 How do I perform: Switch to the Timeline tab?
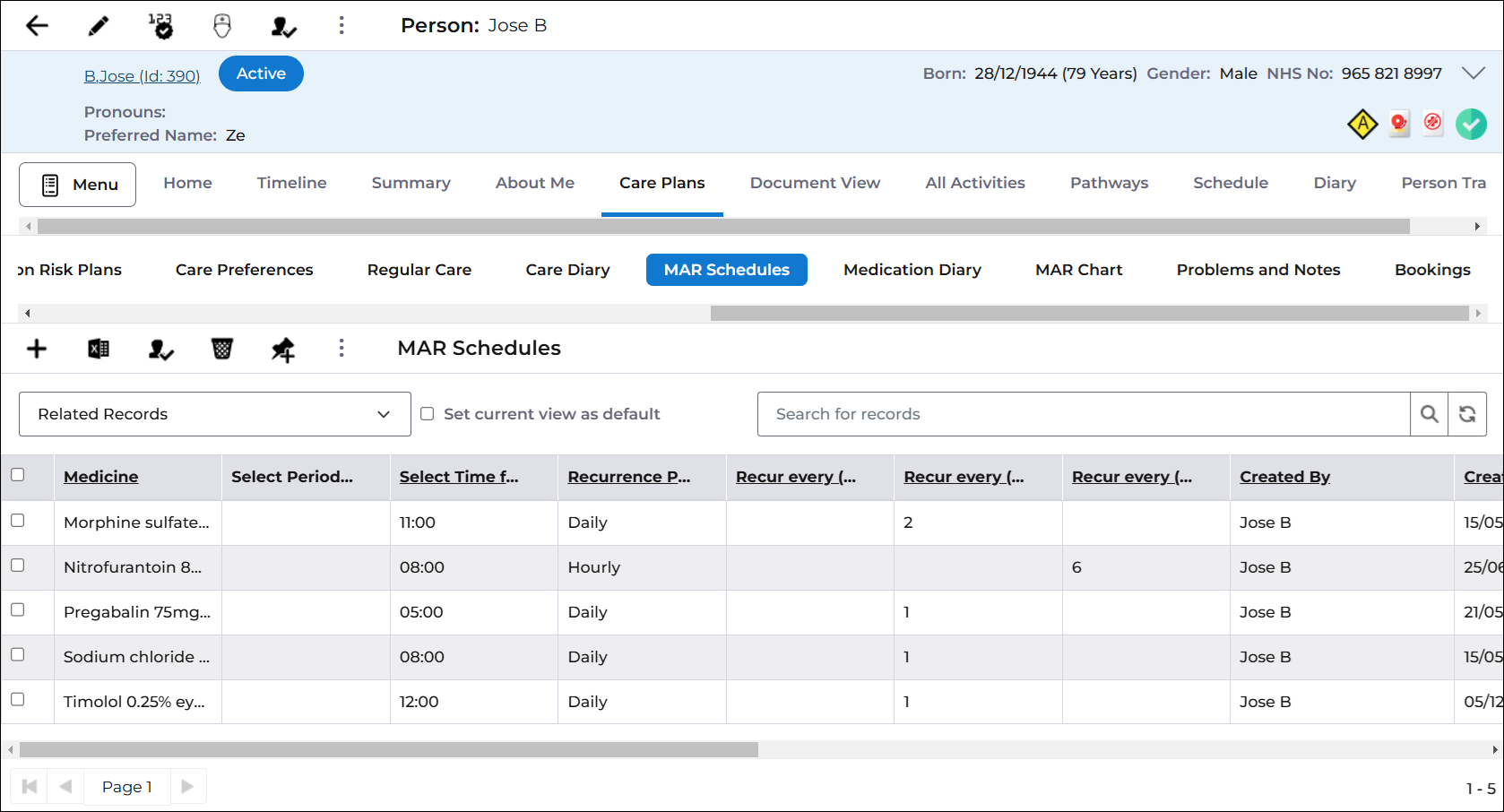(291, 183)
